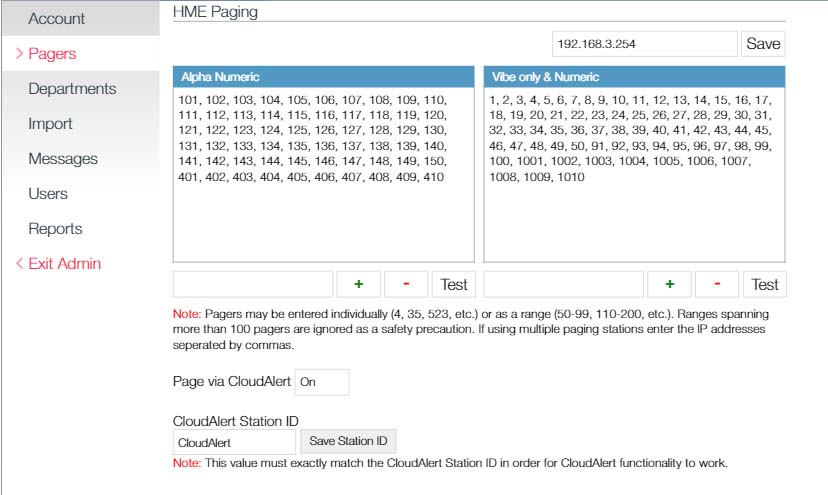The height and width of the screenshot is (495, 828).
Task: Go to Departments section
Action: 72,89
